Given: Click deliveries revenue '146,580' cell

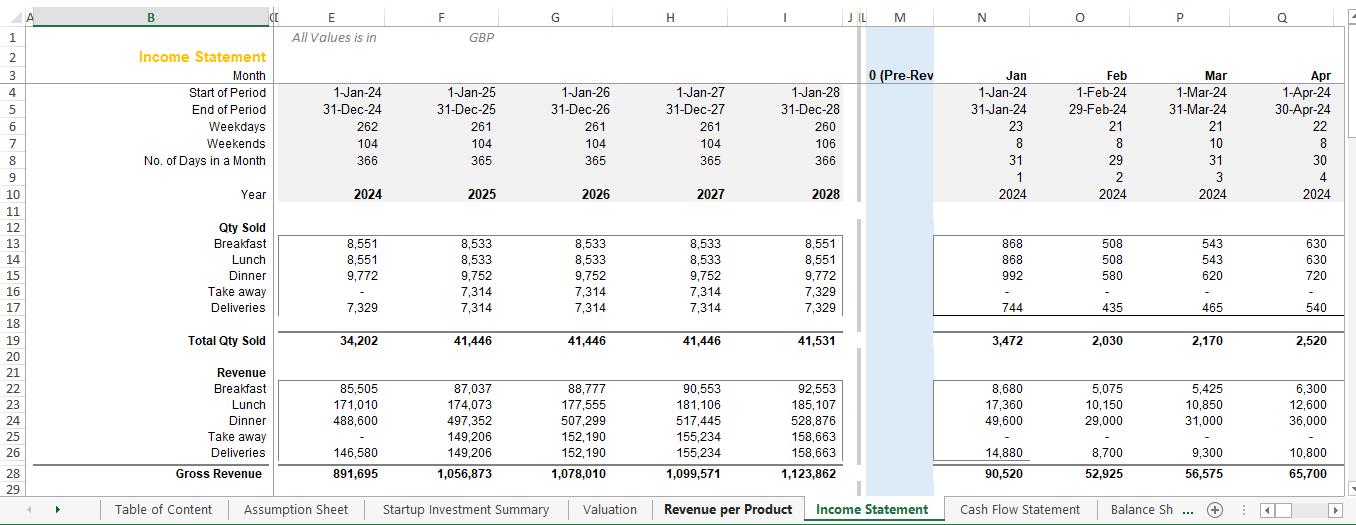Looking at the screenshot, I should pos(358,453).
